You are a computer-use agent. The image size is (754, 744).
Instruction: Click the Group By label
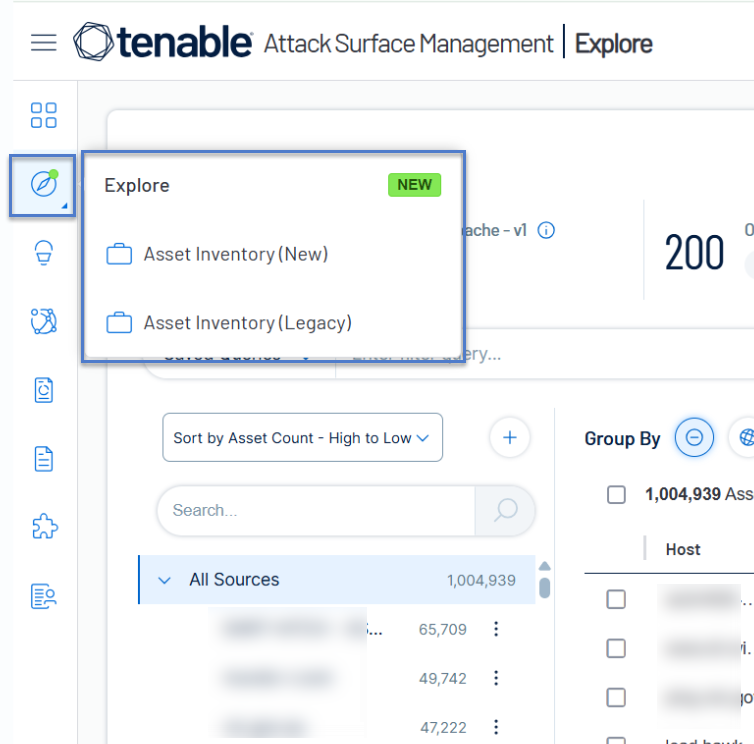(x=622, y=439)
